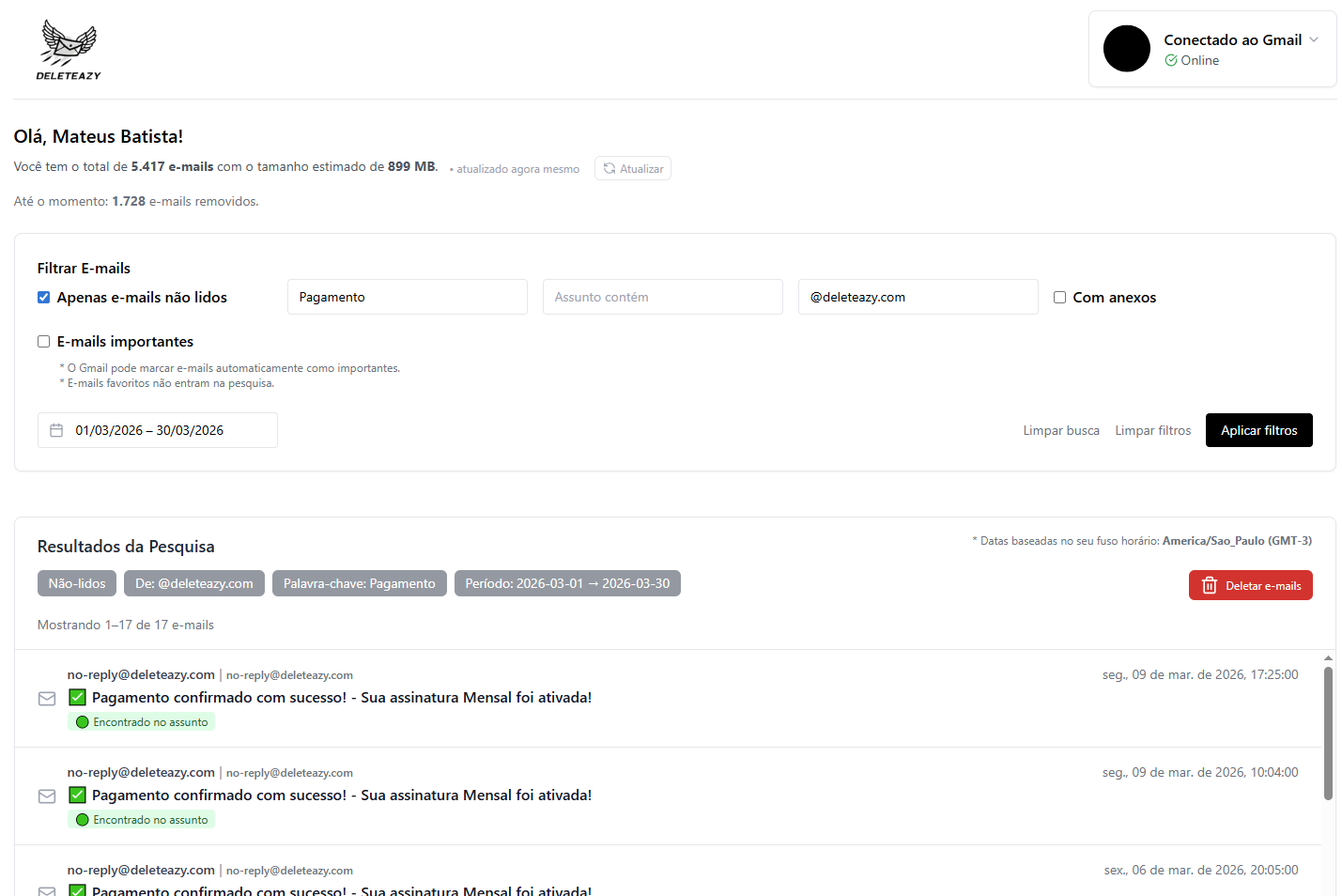Click the Limpar busca link
Screen dimensions: 1342x896
1061,429
